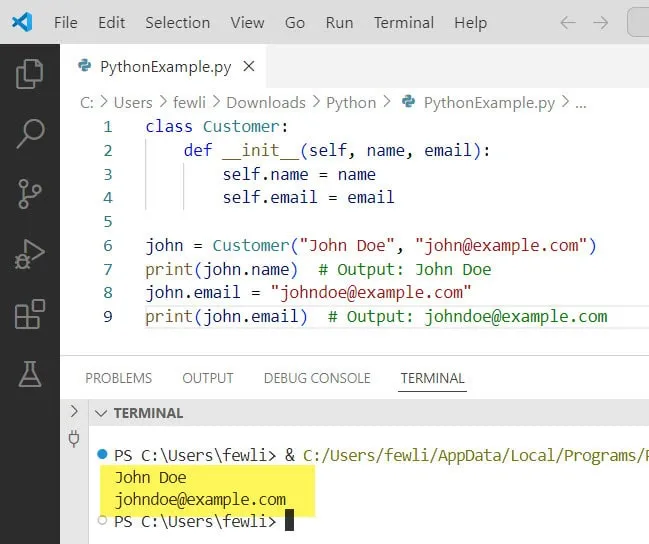Click 'print(john.name)' on line 7
Screen dimensions: 649x544
click(x=221, y=270)
